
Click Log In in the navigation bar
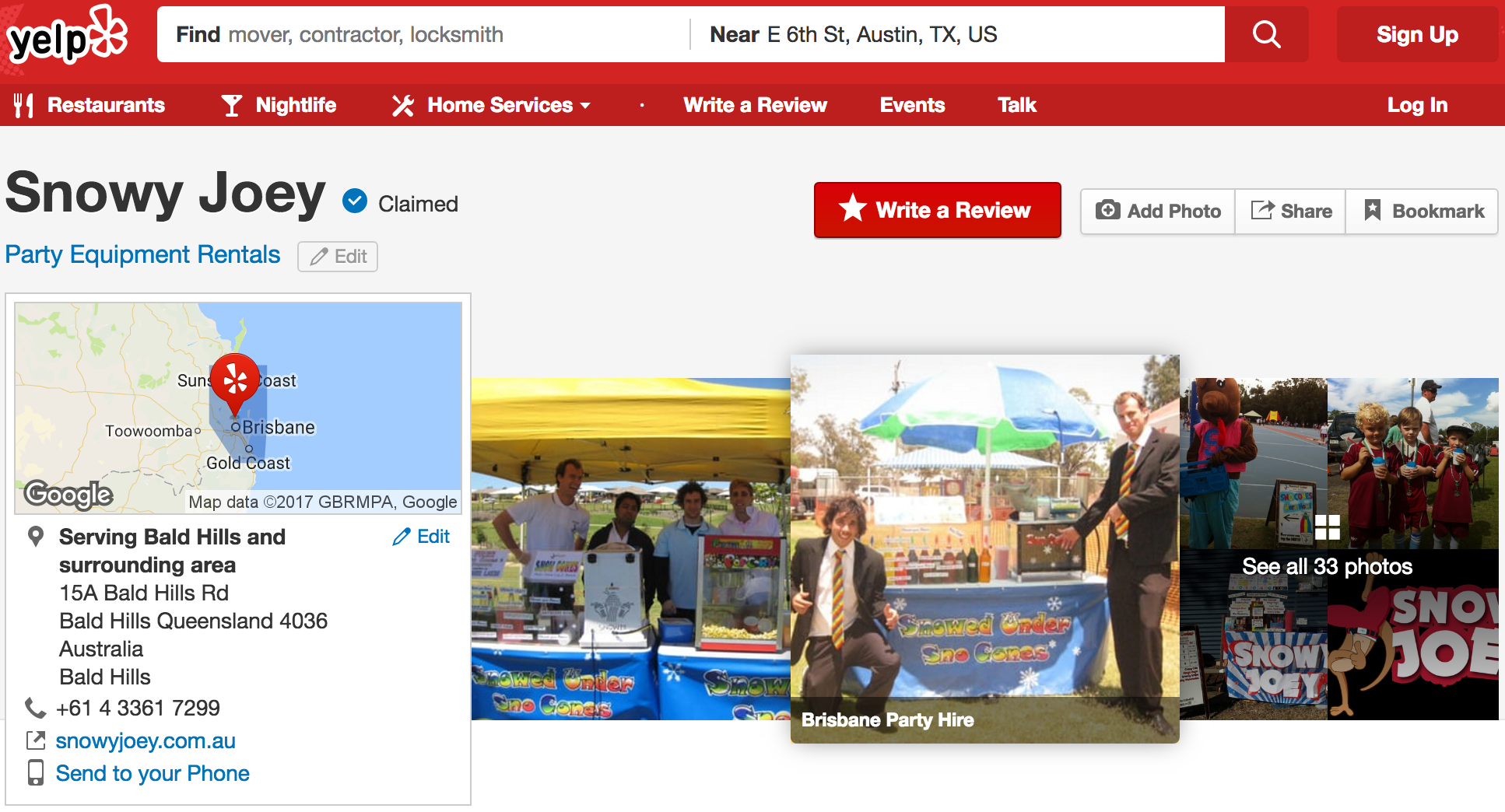tap(1417, 105)
